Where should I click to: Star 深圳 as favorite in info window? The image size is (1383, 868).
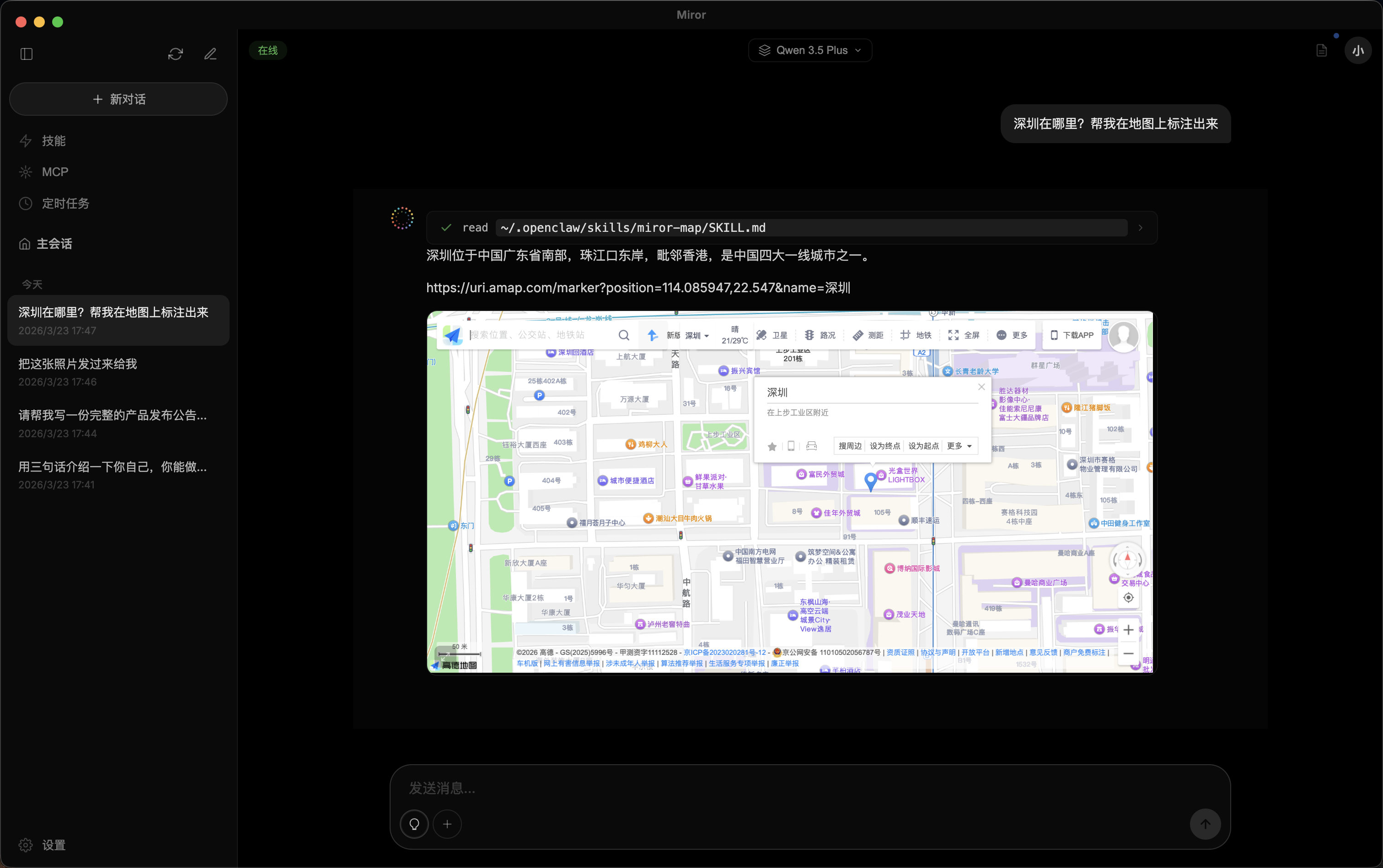pyautogui.click(x=772, y=446)
